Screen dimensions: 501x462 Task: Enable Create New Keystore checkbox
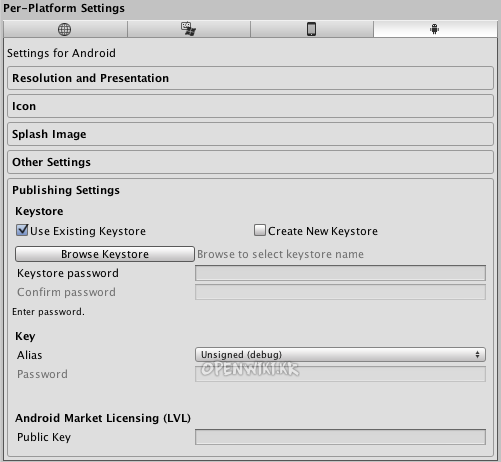[260, 230]
